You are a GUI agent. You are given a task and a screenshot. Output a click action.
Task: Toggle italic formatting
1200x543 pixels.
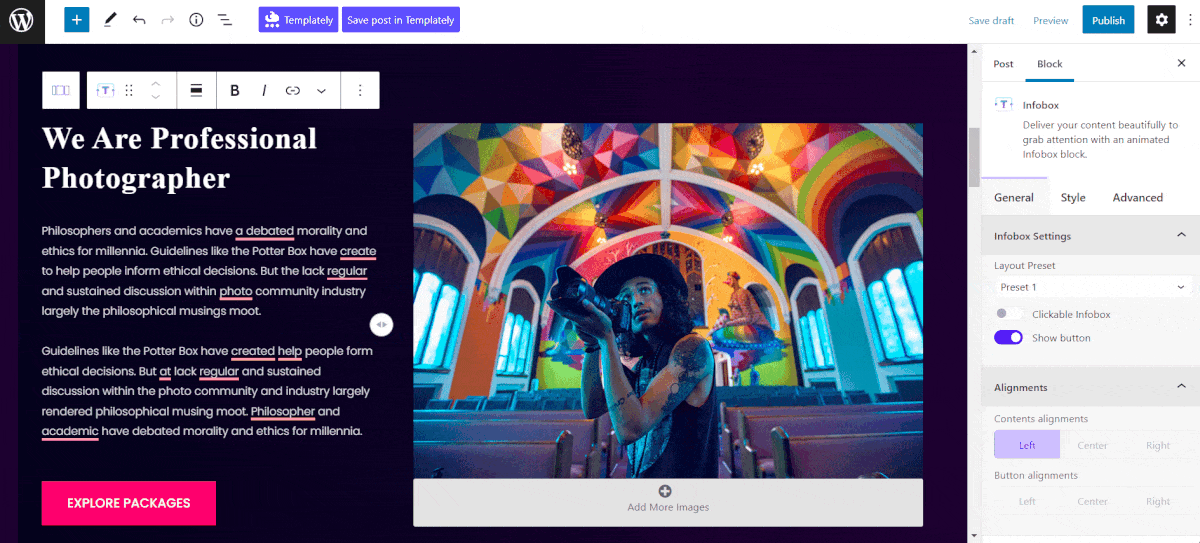(264, 90)
